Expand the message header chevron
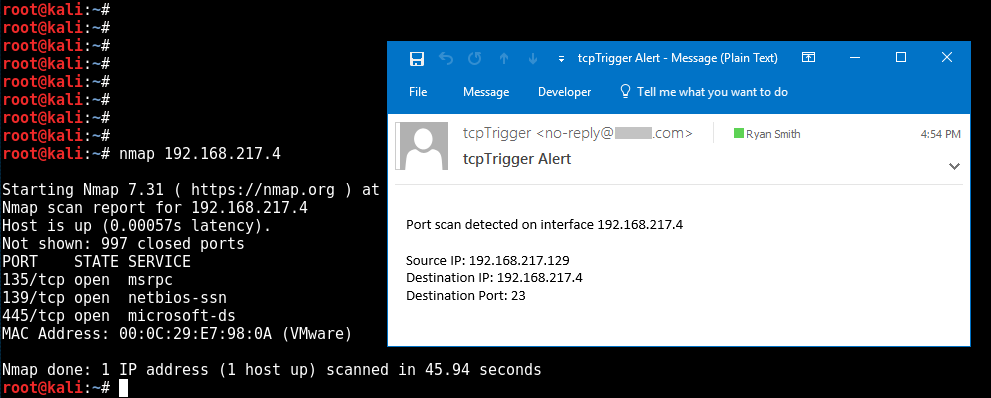The image size is (991, 398). [954, 166]
